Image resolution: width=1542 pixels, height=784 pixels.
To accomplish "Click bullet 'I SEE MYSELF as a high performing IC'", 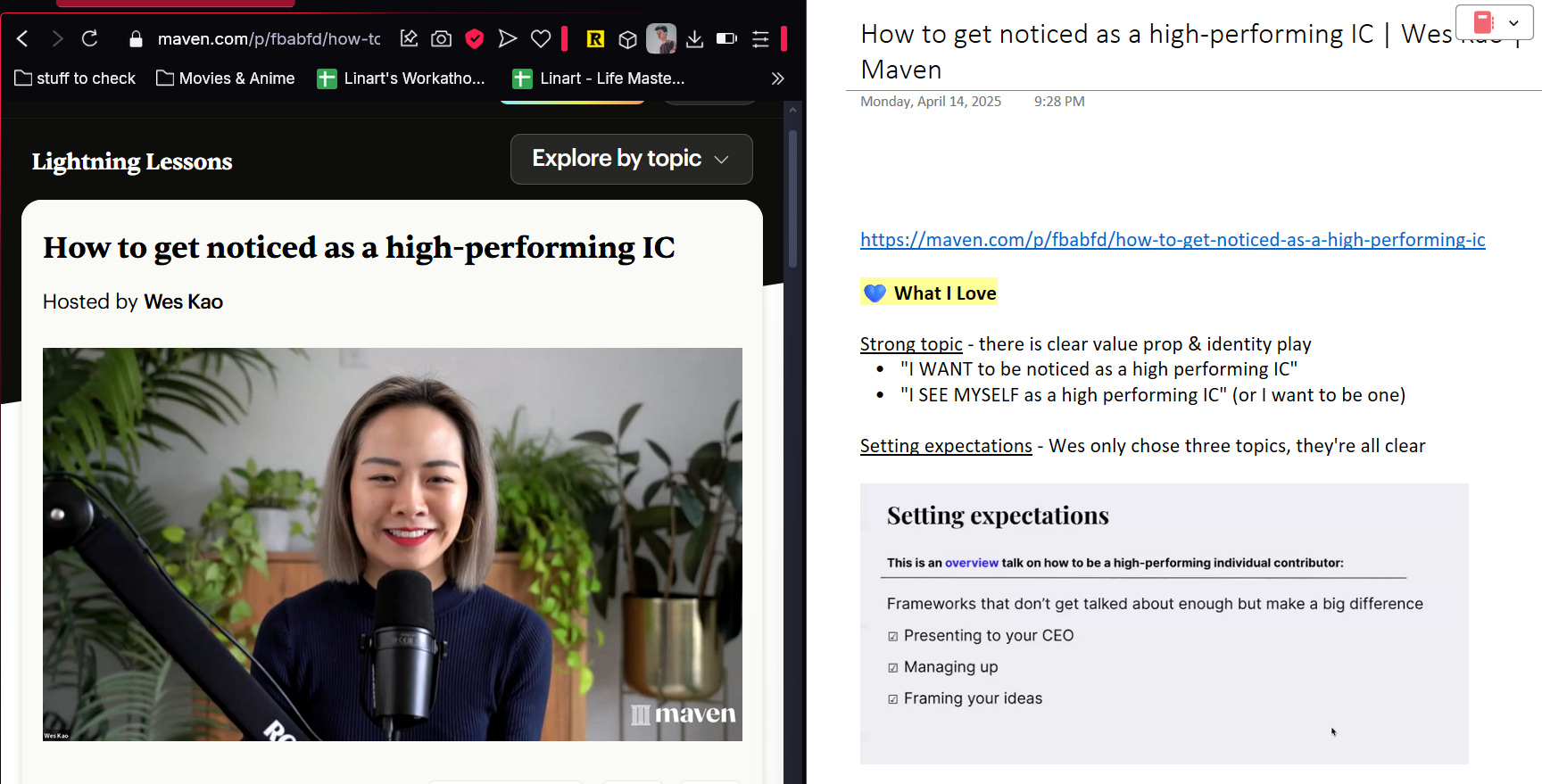I will pos(1152,395).
